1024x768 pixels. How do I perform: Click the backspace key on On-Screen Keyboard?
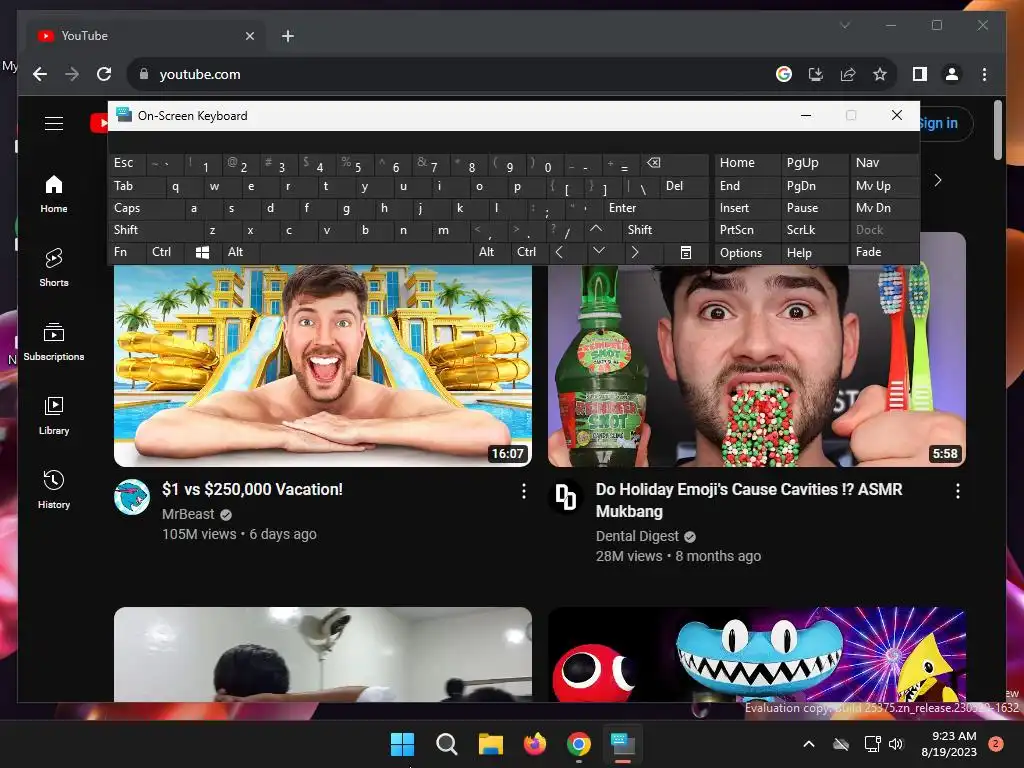(x=675, y=163)
